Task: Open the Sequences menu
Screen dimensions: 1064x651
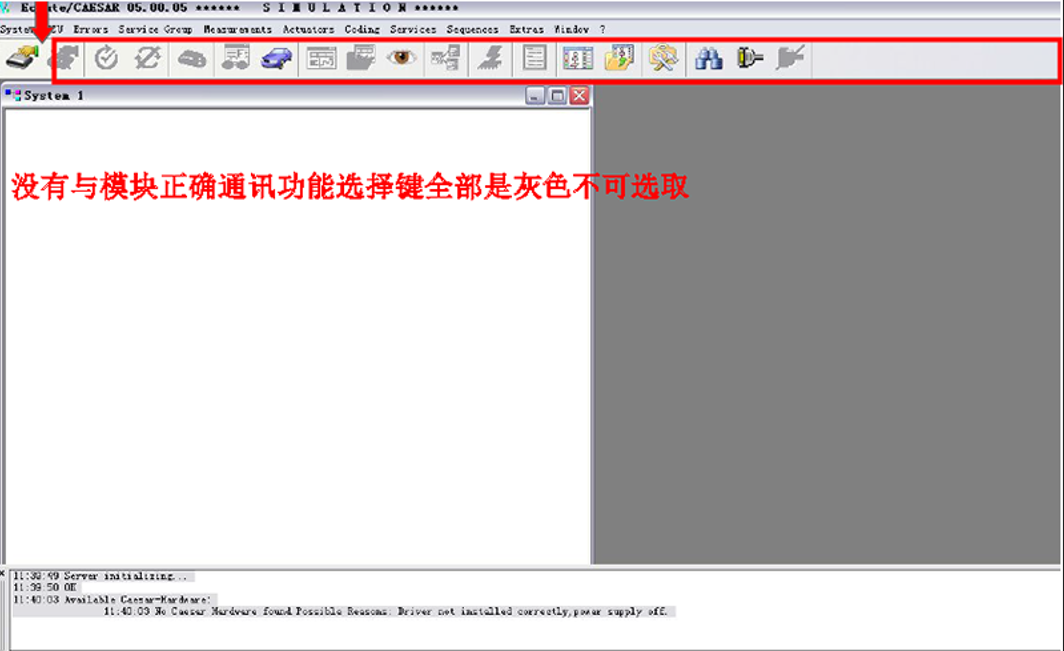Action: click(x=472, y=29)
